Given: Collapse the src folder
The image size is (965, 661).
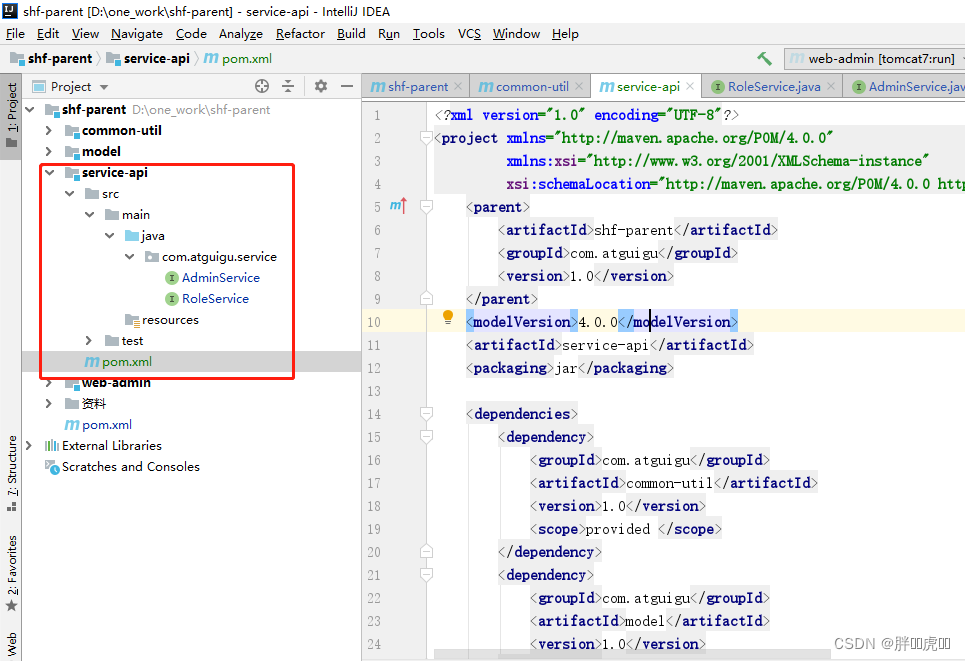Looking at the screenshot, I should tap(70, 194).
